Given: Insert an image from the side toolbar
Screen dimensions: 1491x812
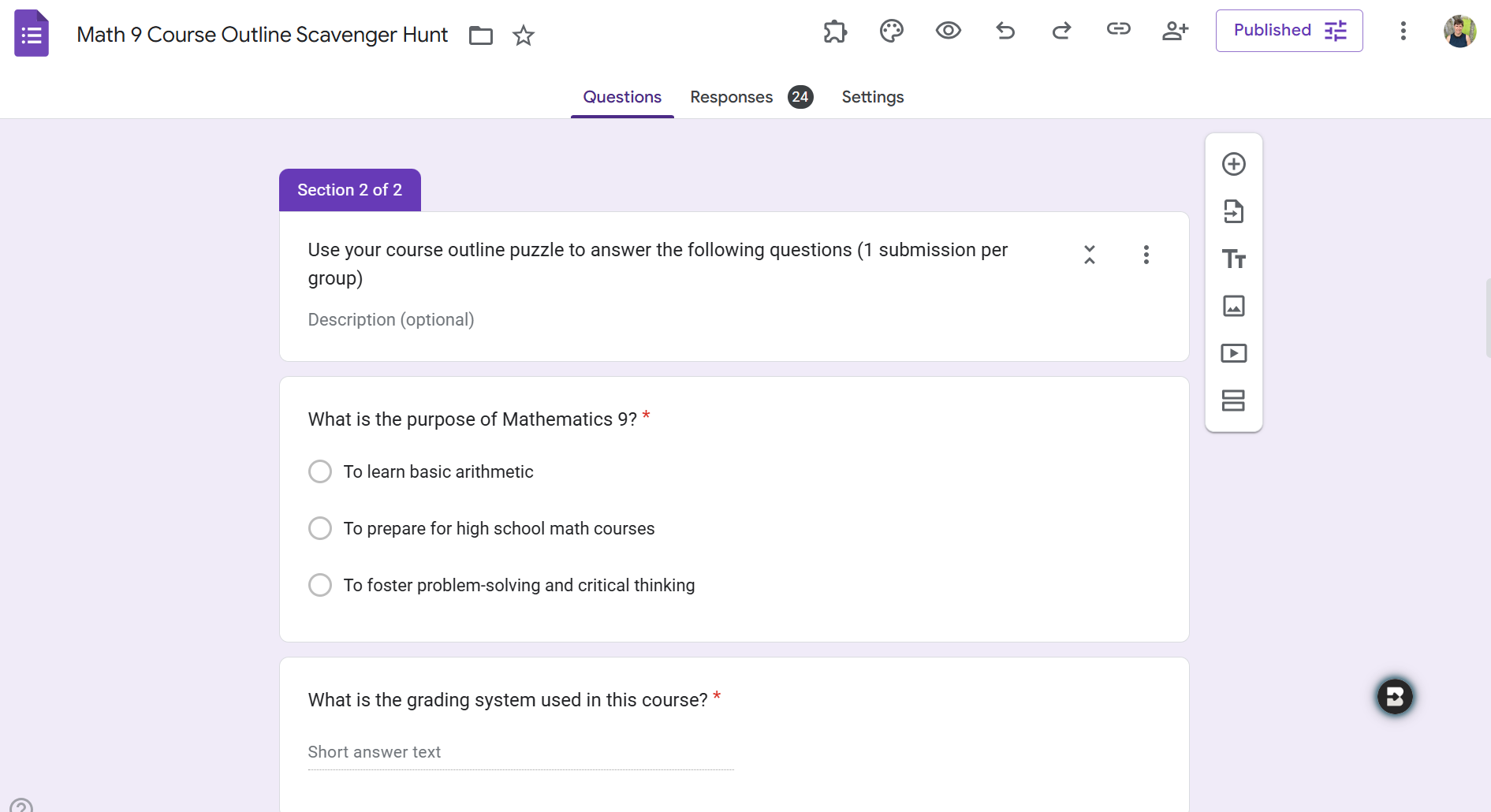Looking at the screenshot, I should (x=1233, y=306).
